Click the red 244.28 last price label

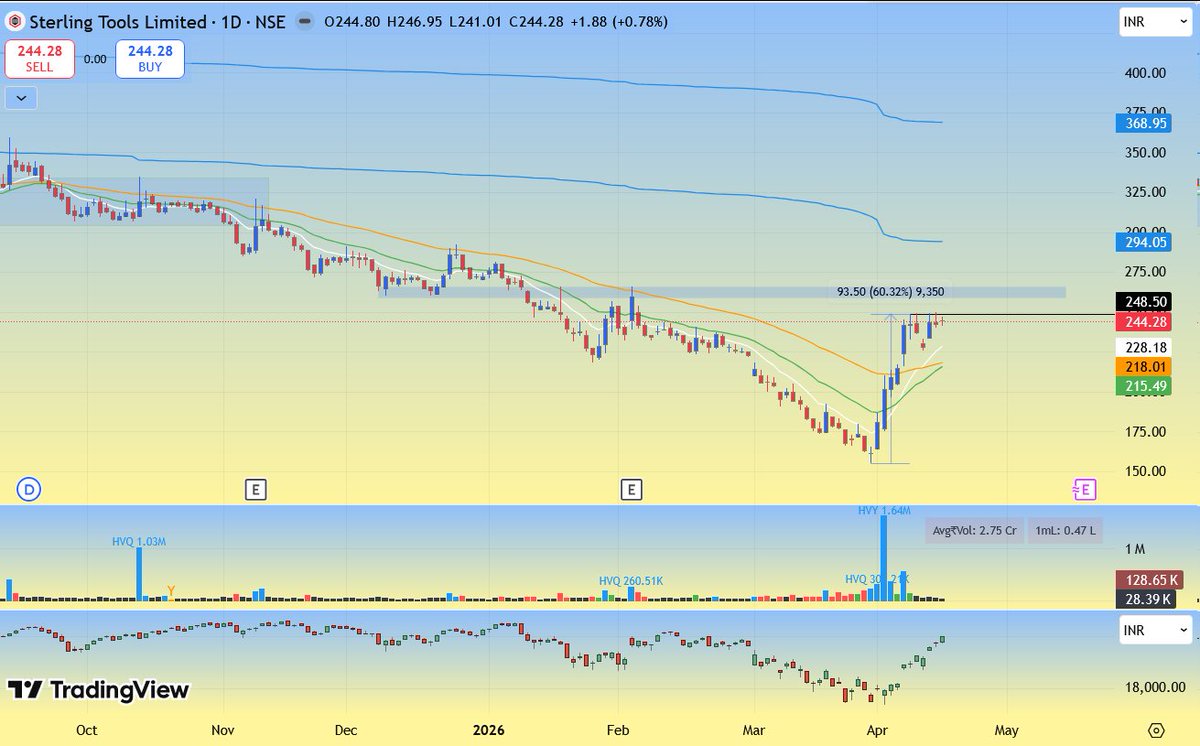pyautogui.click(x=1144, y=321)
